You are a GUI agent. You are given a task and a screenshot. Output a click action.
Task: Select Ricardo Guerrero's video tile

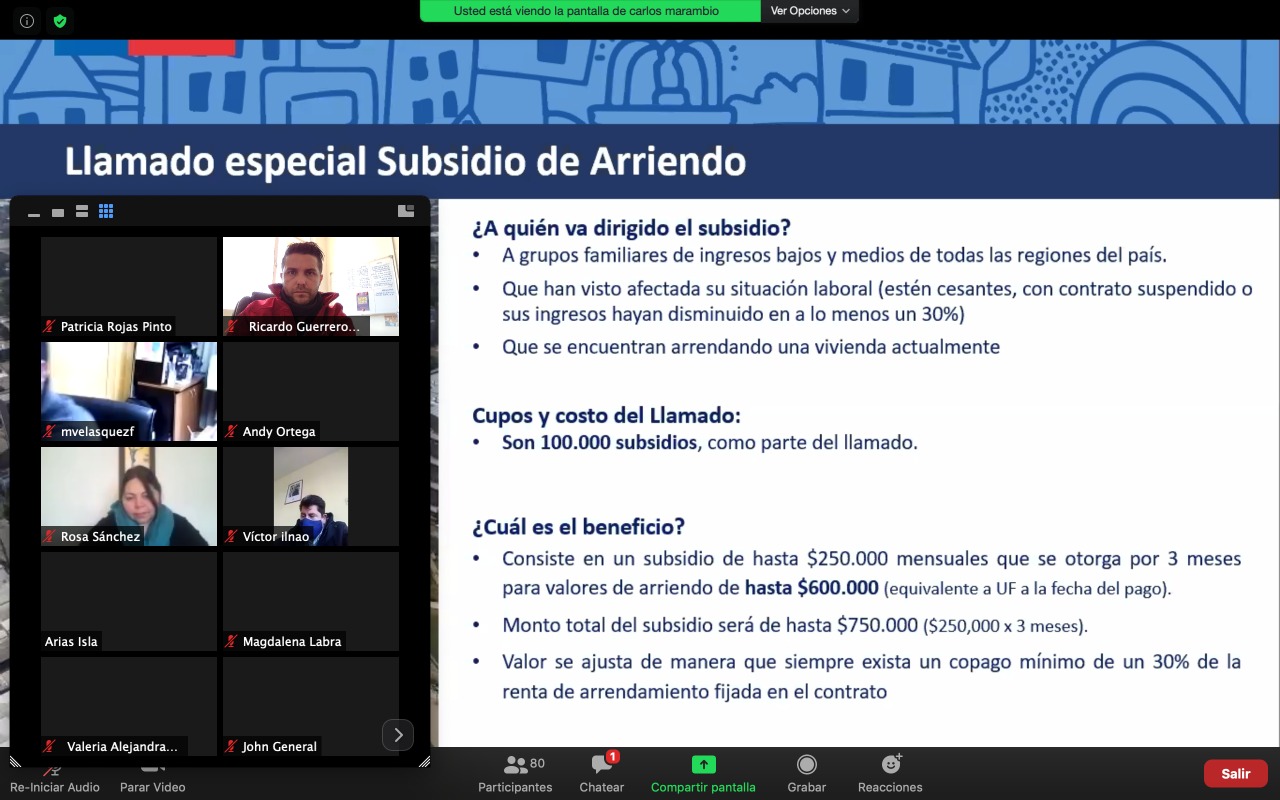pyautogui.click(x=311, y=286)
